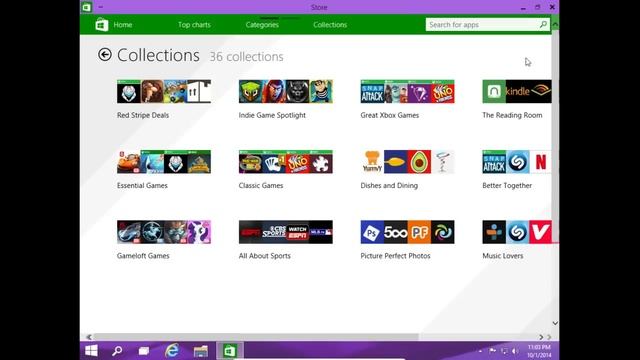Click the horizontal scrollbar thumb

[256, 337]
